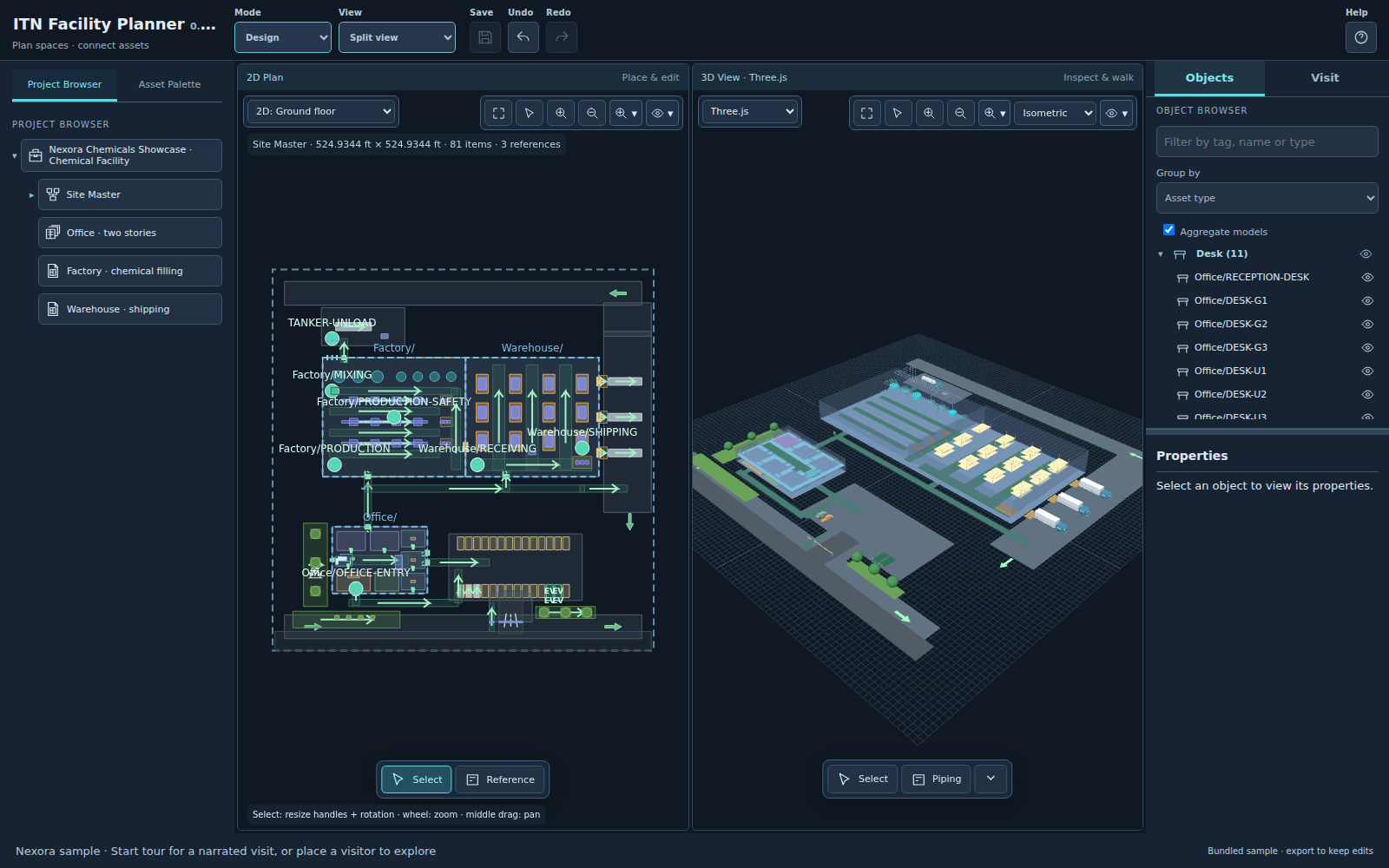Uncheck Aggregate models checkbox

pyautogui.click(x=1168, y=230)
